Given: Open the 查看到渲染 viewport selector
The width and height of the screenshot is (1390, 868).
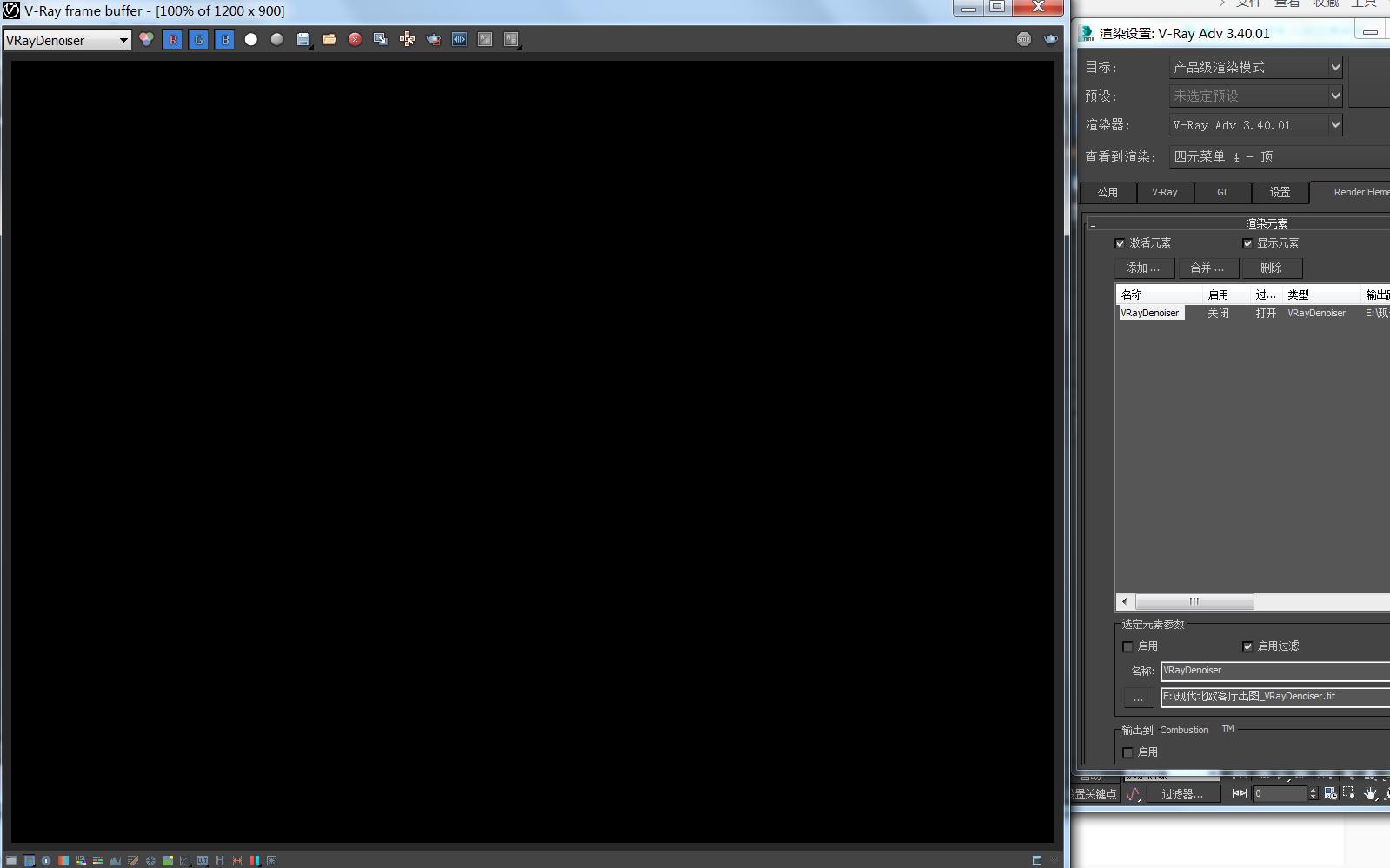Looking at the screenshot, I should click(x=1280, y=156).
